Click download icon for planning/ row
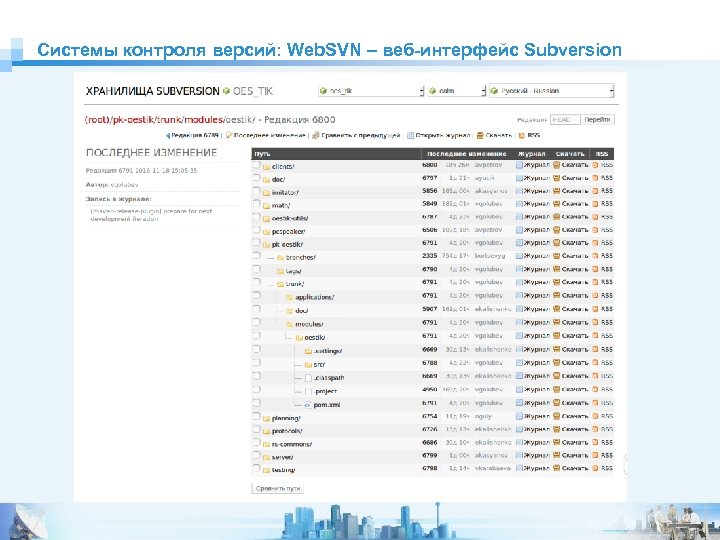This screenshot has height=540, width=720. tap(557, 416)
